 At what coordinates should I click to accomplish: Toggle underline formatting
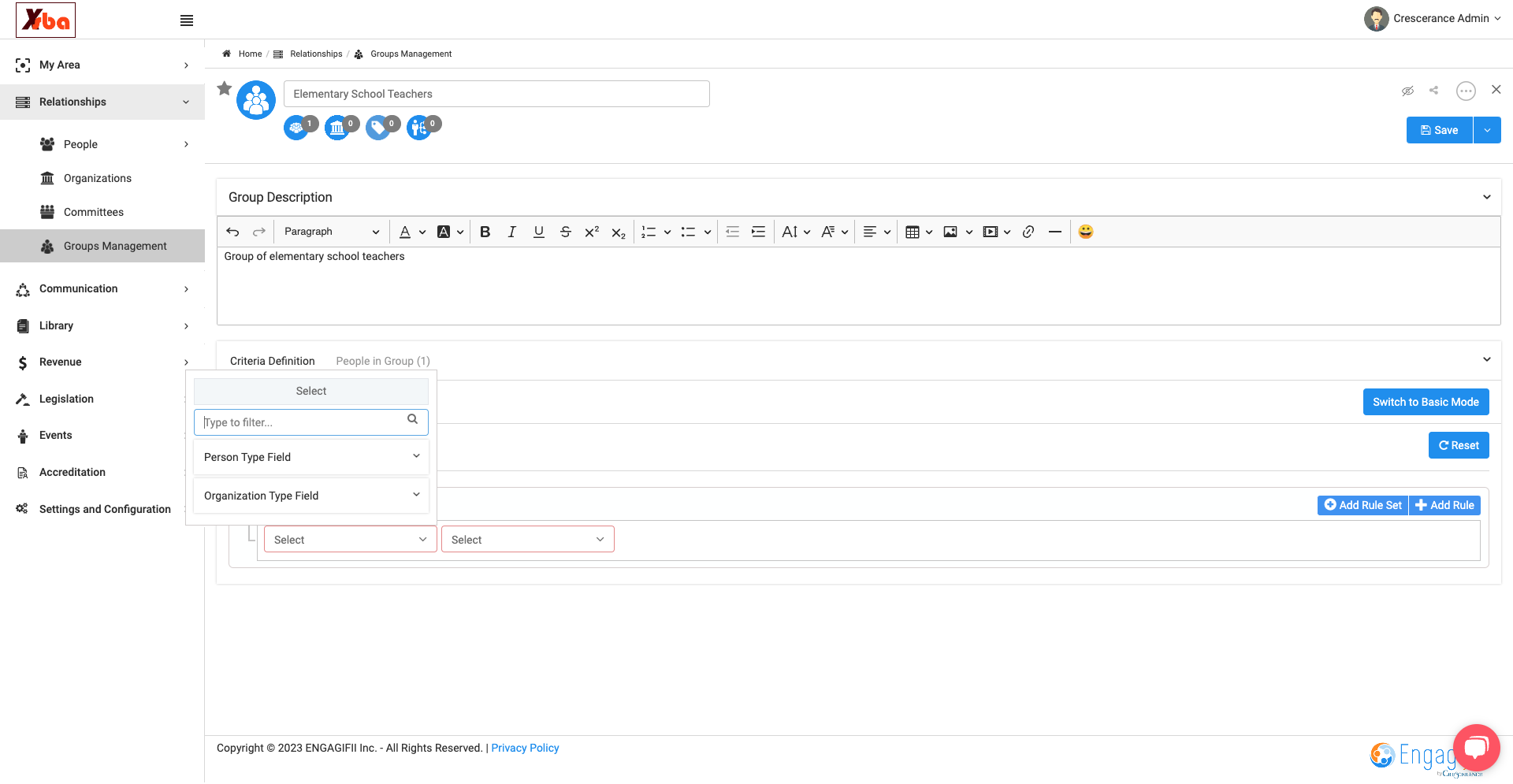pos(539,232)
